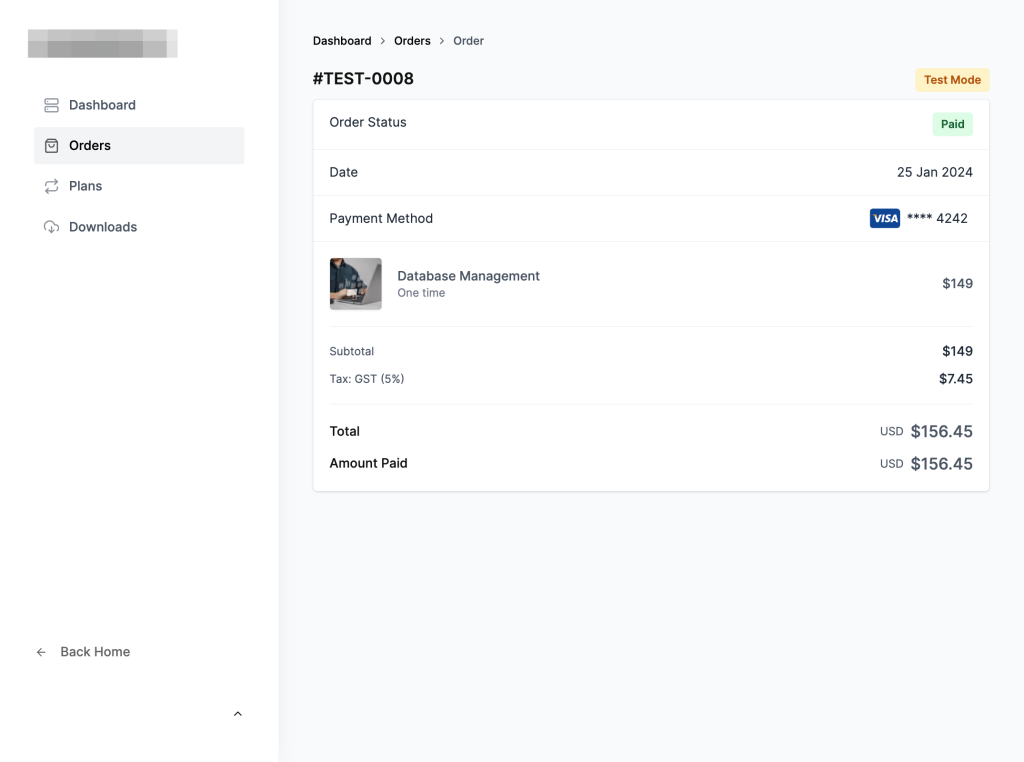Screen dimensions: 1024x762
Task: Click the Test Mode badge
Action: click(x=952, y=80)
